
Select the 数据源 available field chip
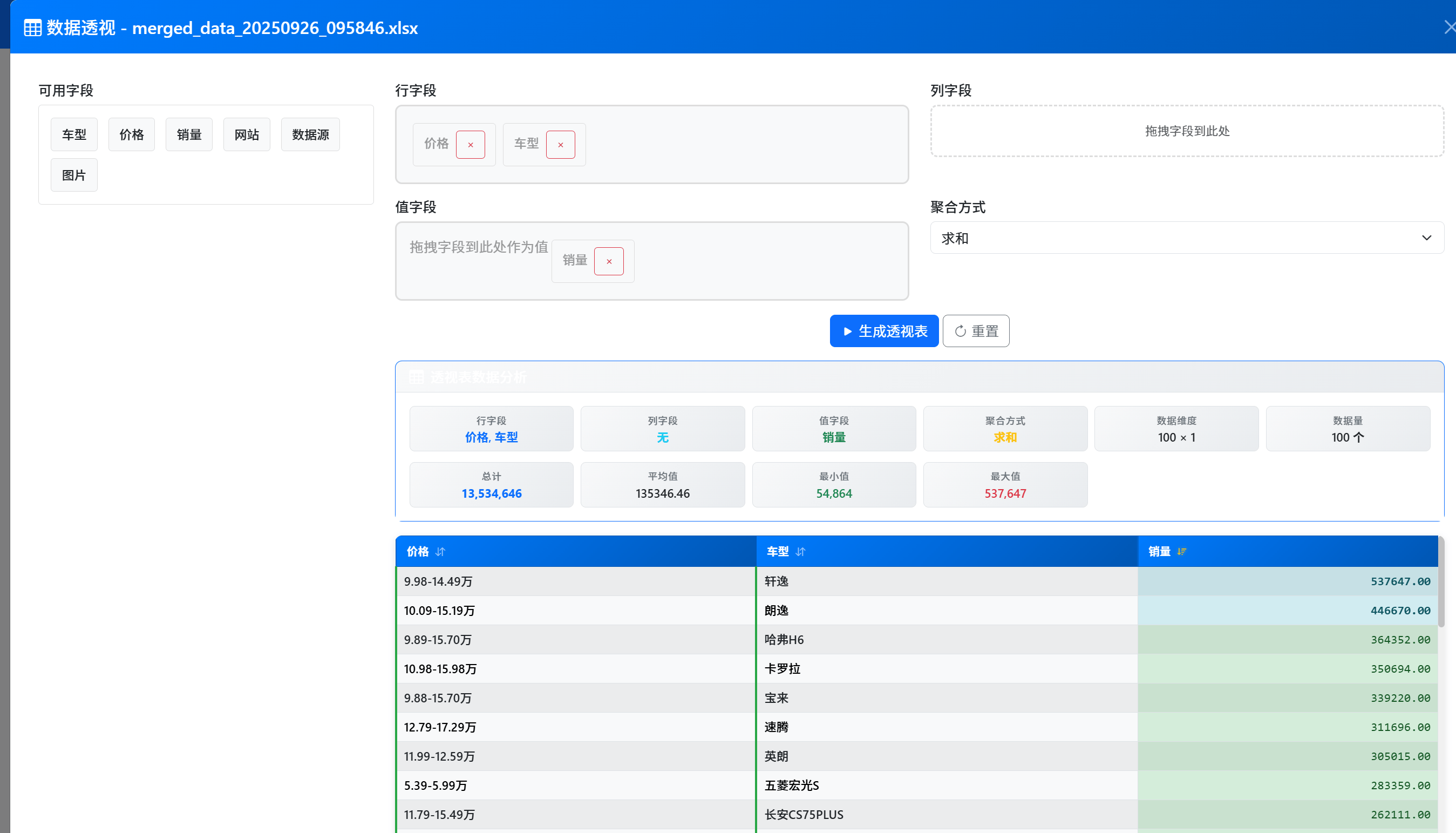pyautogui.click(x=310, y=134)
